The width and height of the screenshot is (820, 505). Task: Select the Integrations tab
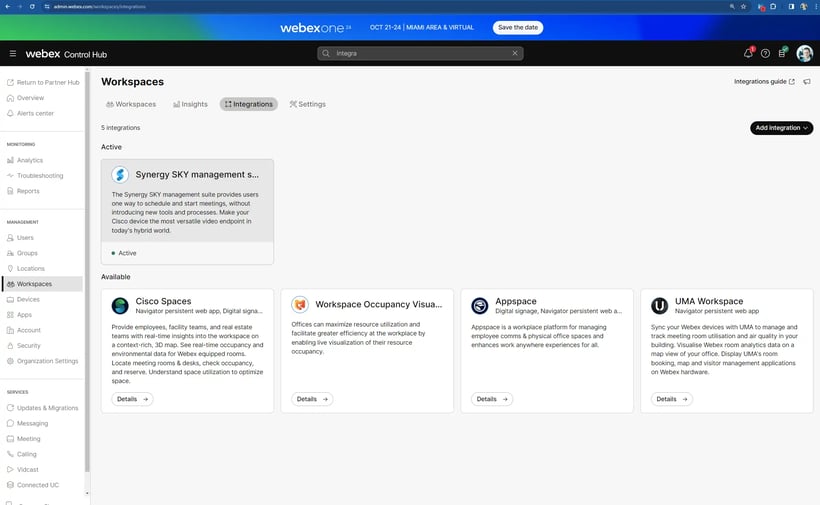[x=248, y=104]
